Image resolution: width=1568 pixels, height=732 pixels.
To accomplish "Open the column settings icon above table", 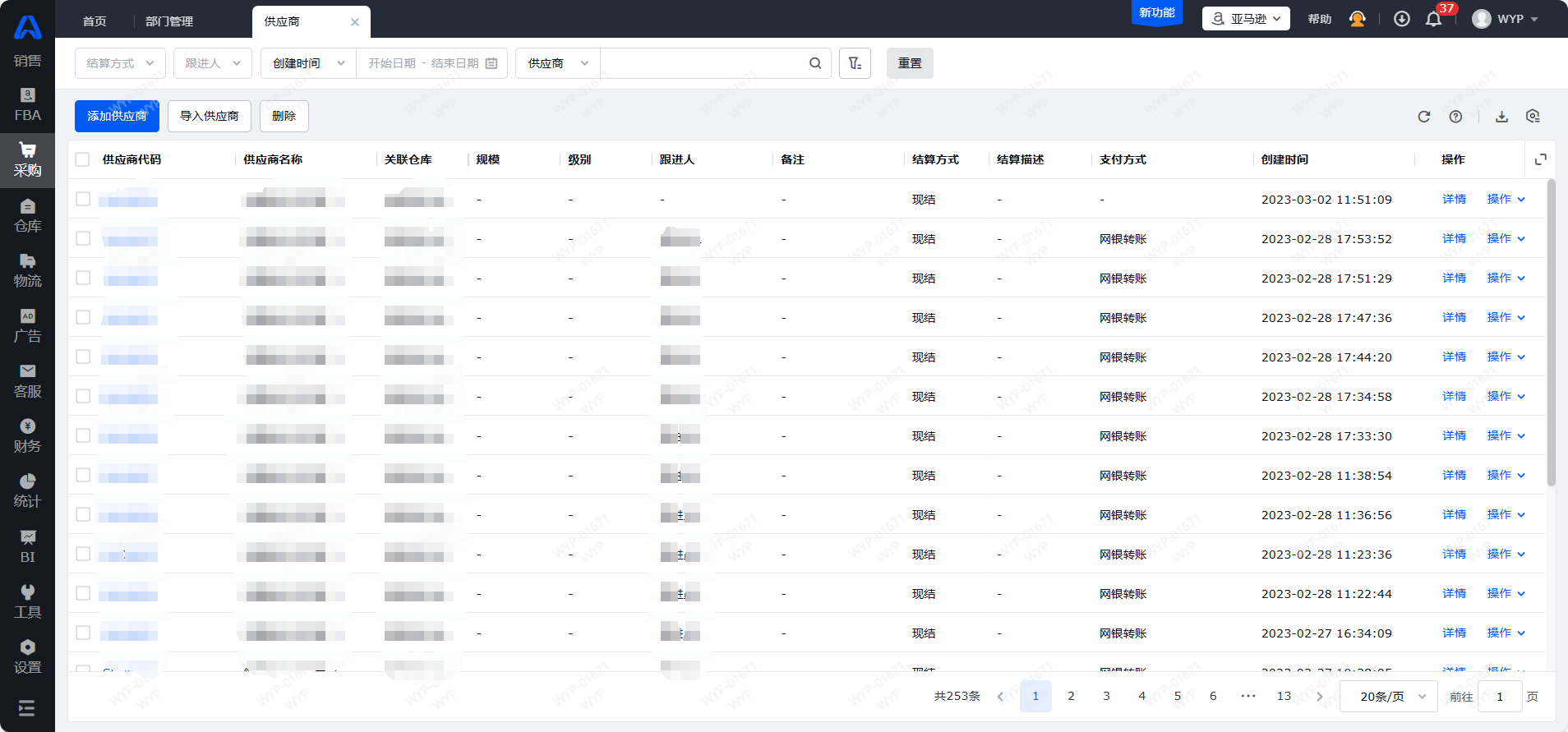I will click(1533, 117).
